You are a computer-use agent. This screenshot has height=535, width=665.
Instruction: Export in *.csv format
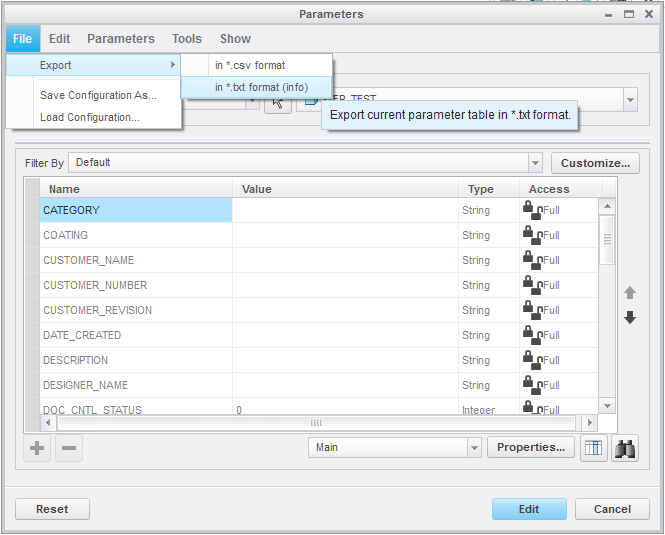(x=257, y=65)
